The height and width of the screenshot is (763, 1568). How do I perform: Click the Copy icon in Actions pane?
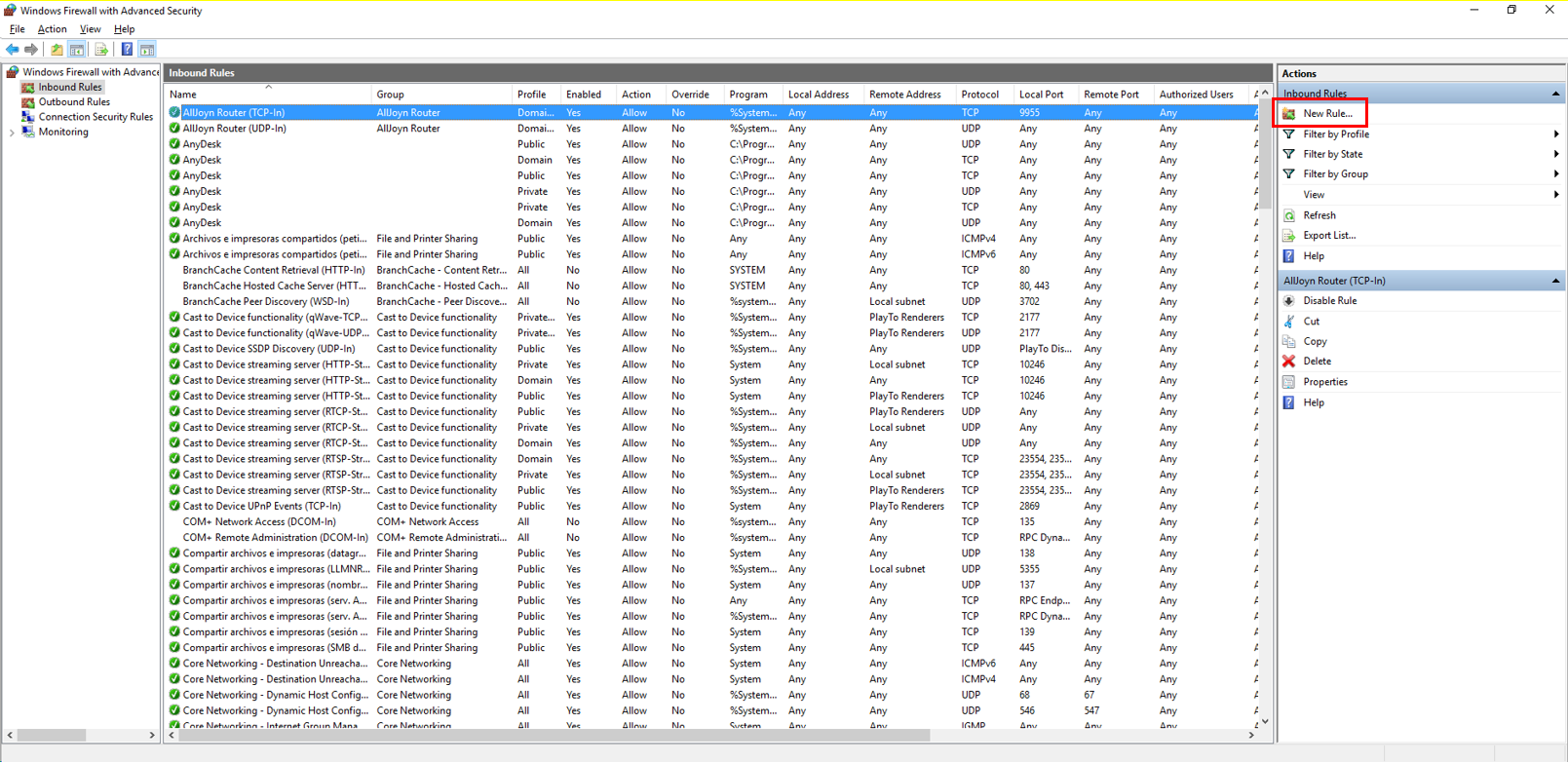[1289, 342]
